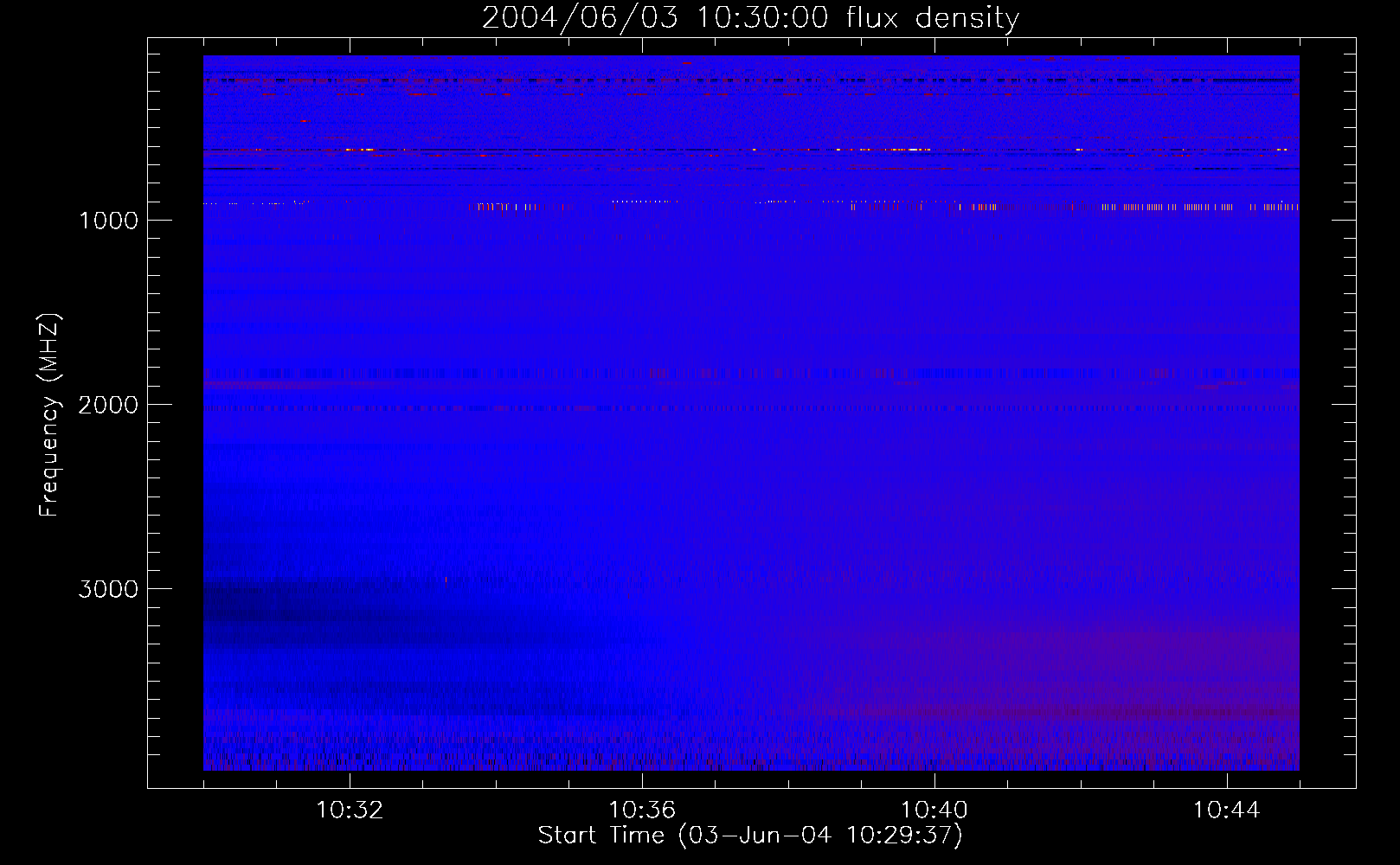The width and height of the screenshot is (1400, 865).
Task: Click the 1000 frequency tick label
Action: 108,221
